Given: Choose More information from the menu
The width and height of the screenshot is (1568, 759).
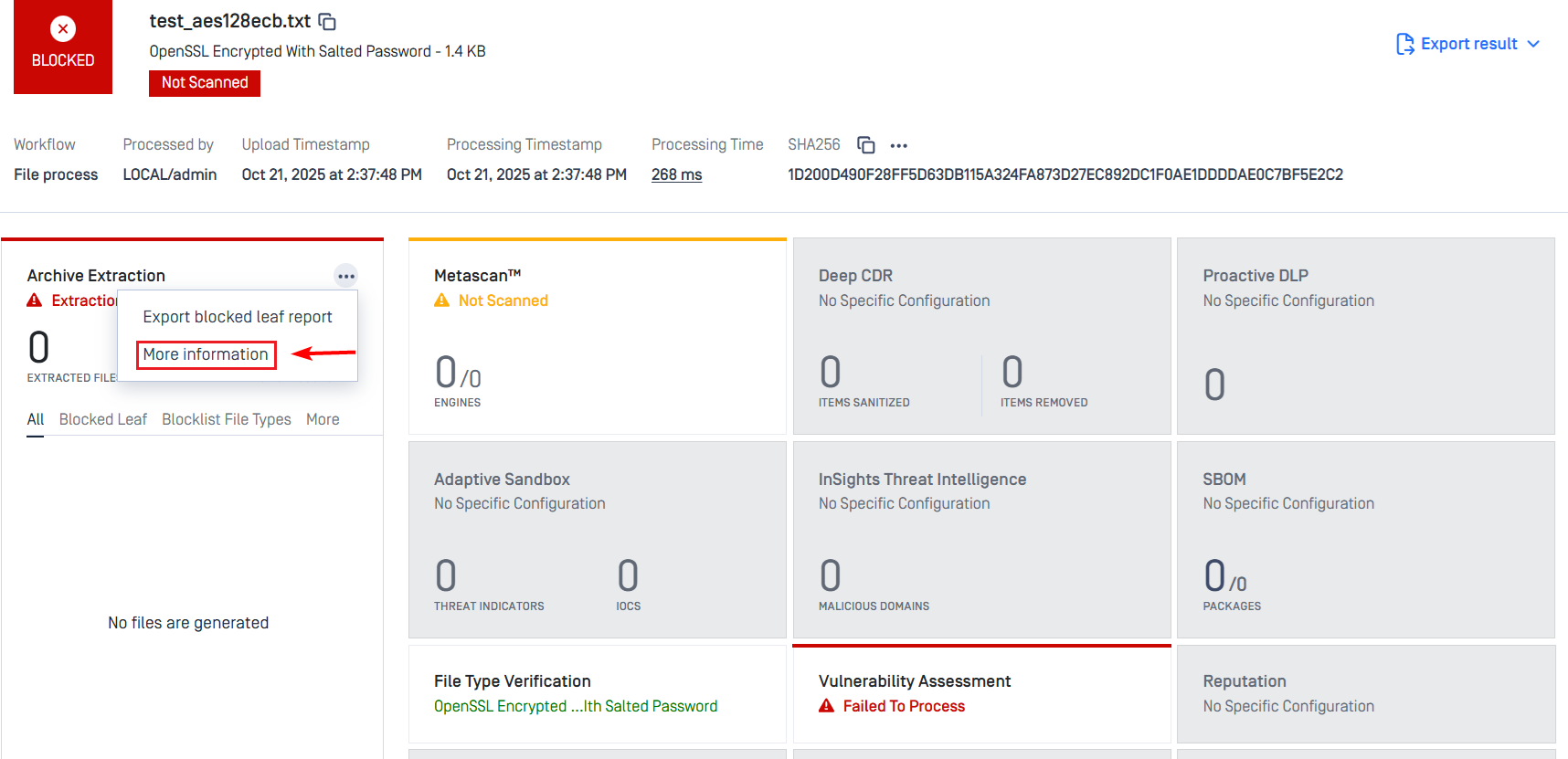Looking at the screenshot, I should pos(206,354).
